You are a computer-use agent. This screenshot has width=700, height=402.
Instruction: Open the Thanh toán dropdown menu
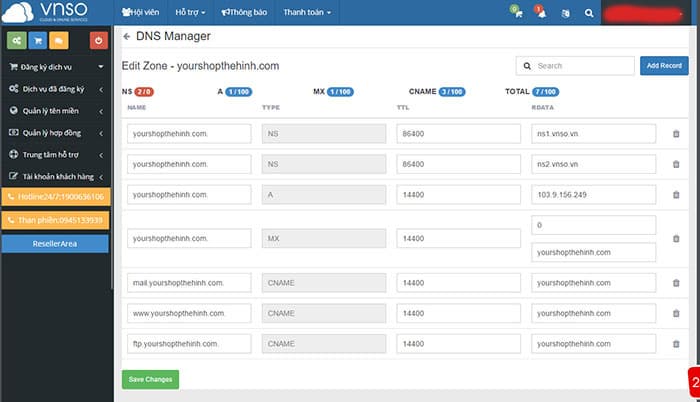click(307, 12)
